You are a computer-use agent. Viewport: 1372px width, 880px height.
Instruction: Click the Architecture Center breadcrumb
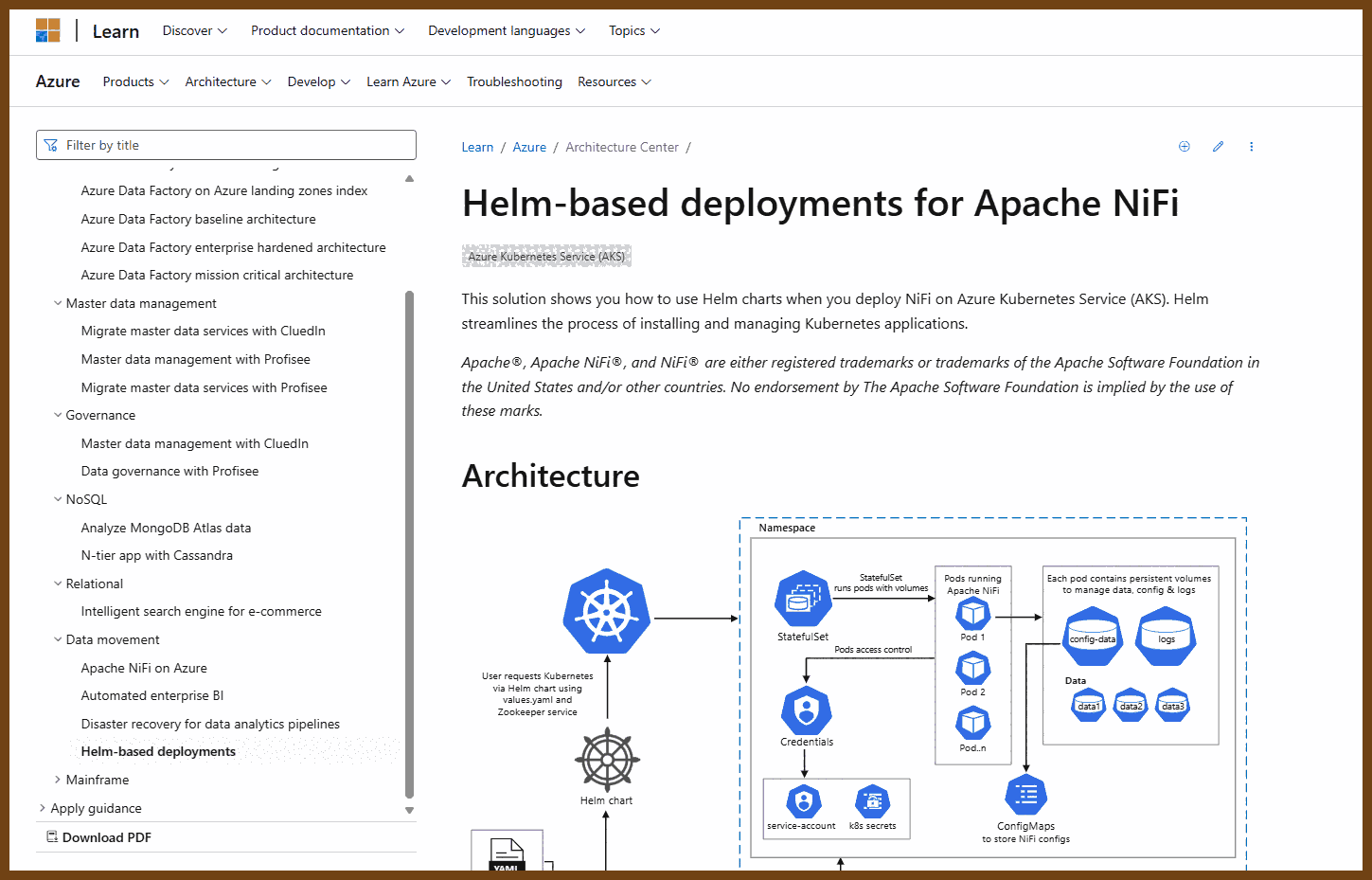622,147
